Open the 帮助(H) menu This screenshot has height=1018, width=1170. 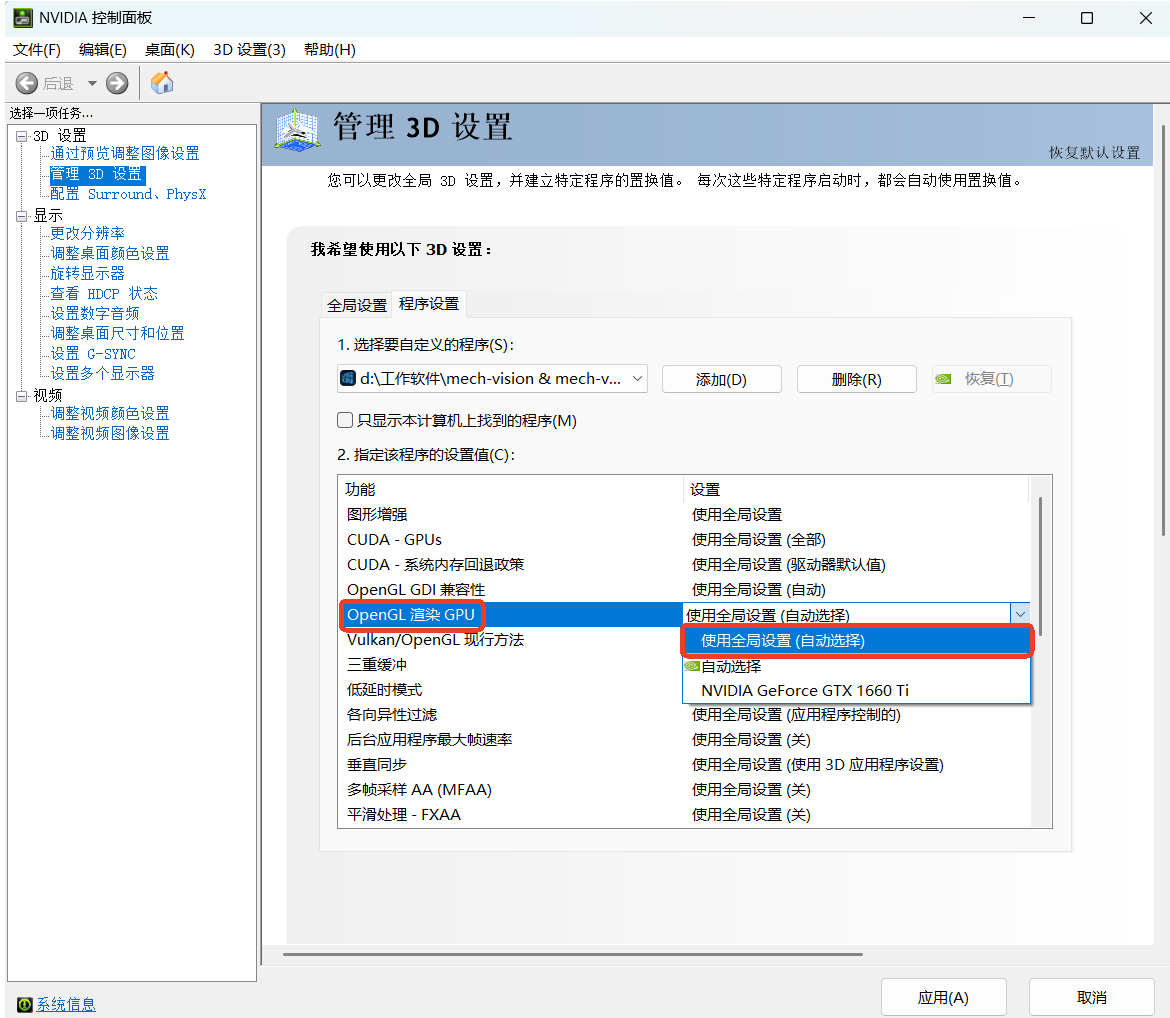coord(329,50)
